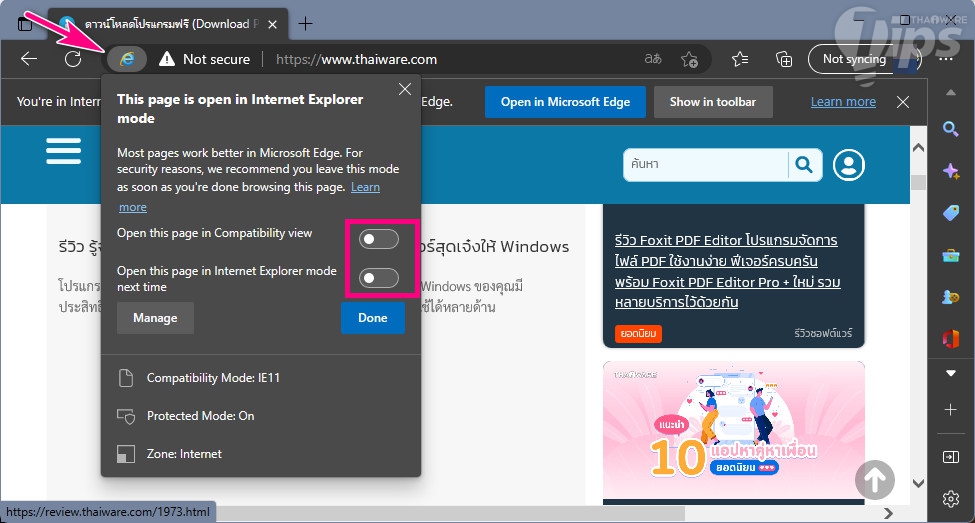
Task: Enable Open this page in Compatibility view
Action: (379, 239)
